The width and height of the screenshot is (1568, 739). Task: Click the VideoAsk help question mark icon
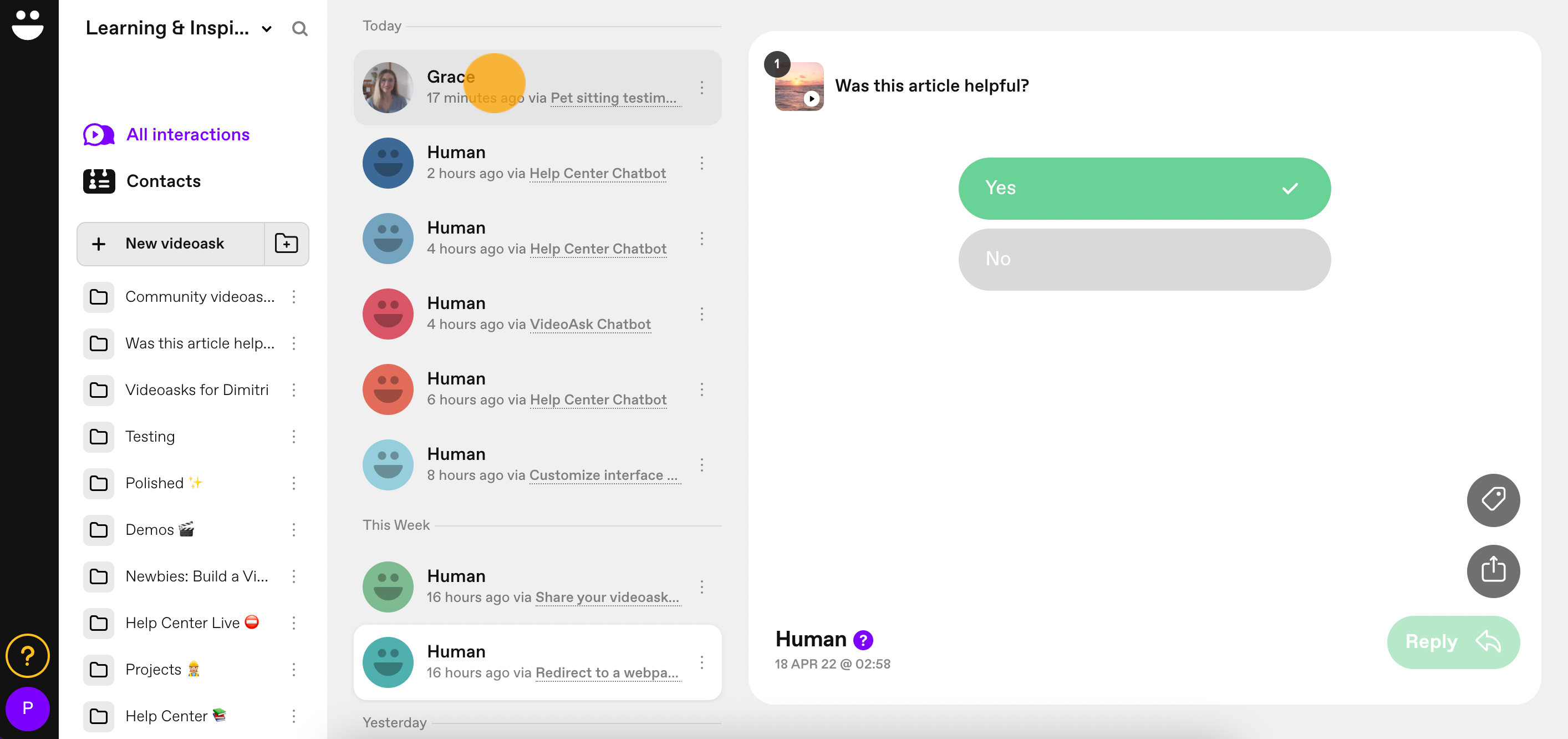tap(27, 656)
